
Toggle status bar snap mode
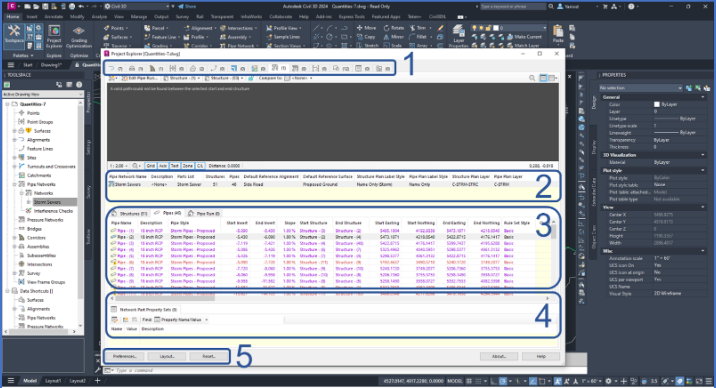click(478, 381)
